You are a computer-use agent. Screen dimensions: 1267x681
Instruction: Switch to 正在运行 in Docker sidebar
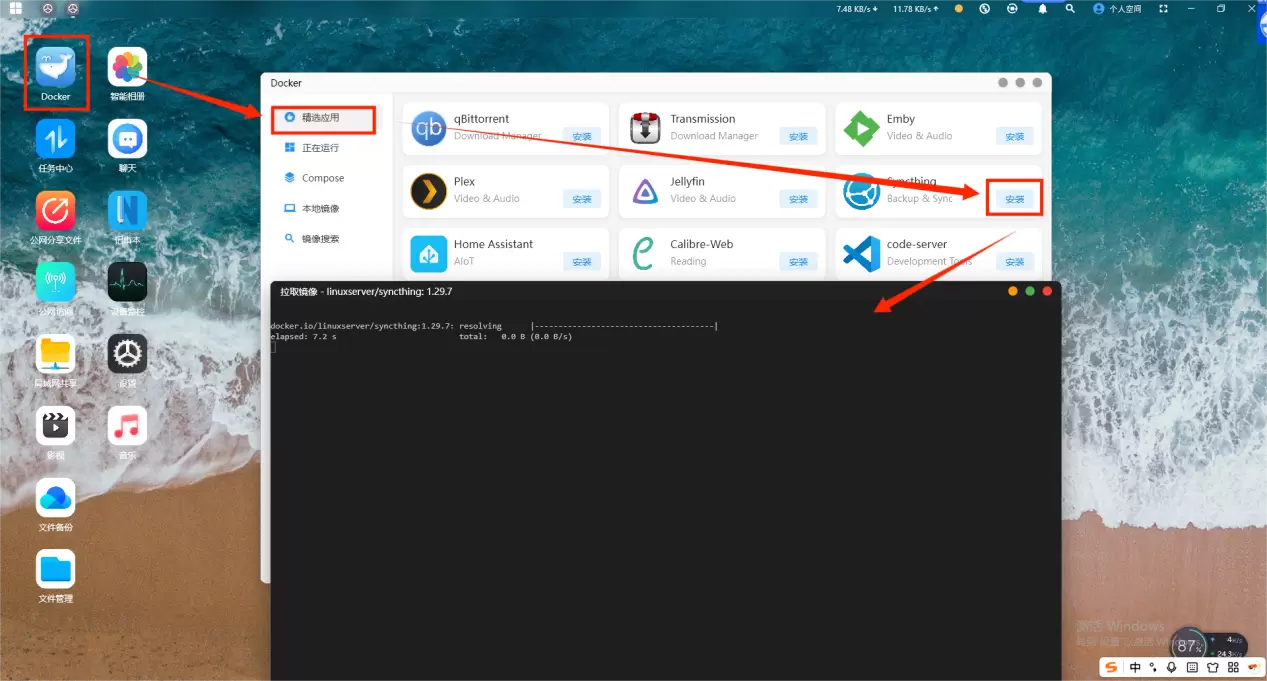click(320, 148)
